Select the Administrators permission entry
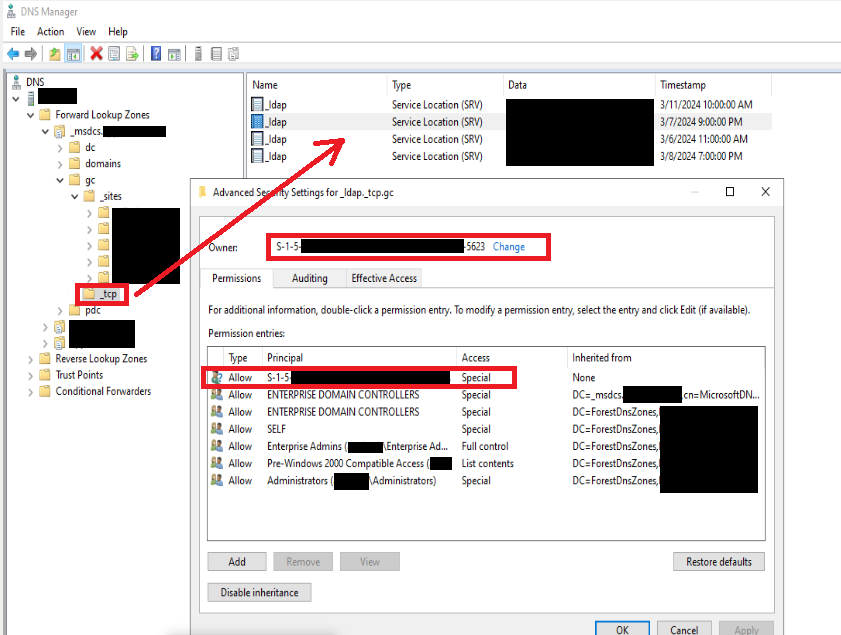This screenshot has height=635, width=841. tap(486, 481)
